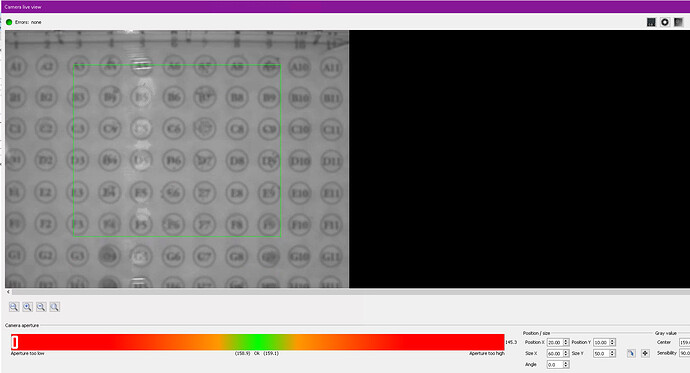Click the green zone of aperture bar
Image resolution: width=690 pixels, height=373 pixels.
point(258,342)
